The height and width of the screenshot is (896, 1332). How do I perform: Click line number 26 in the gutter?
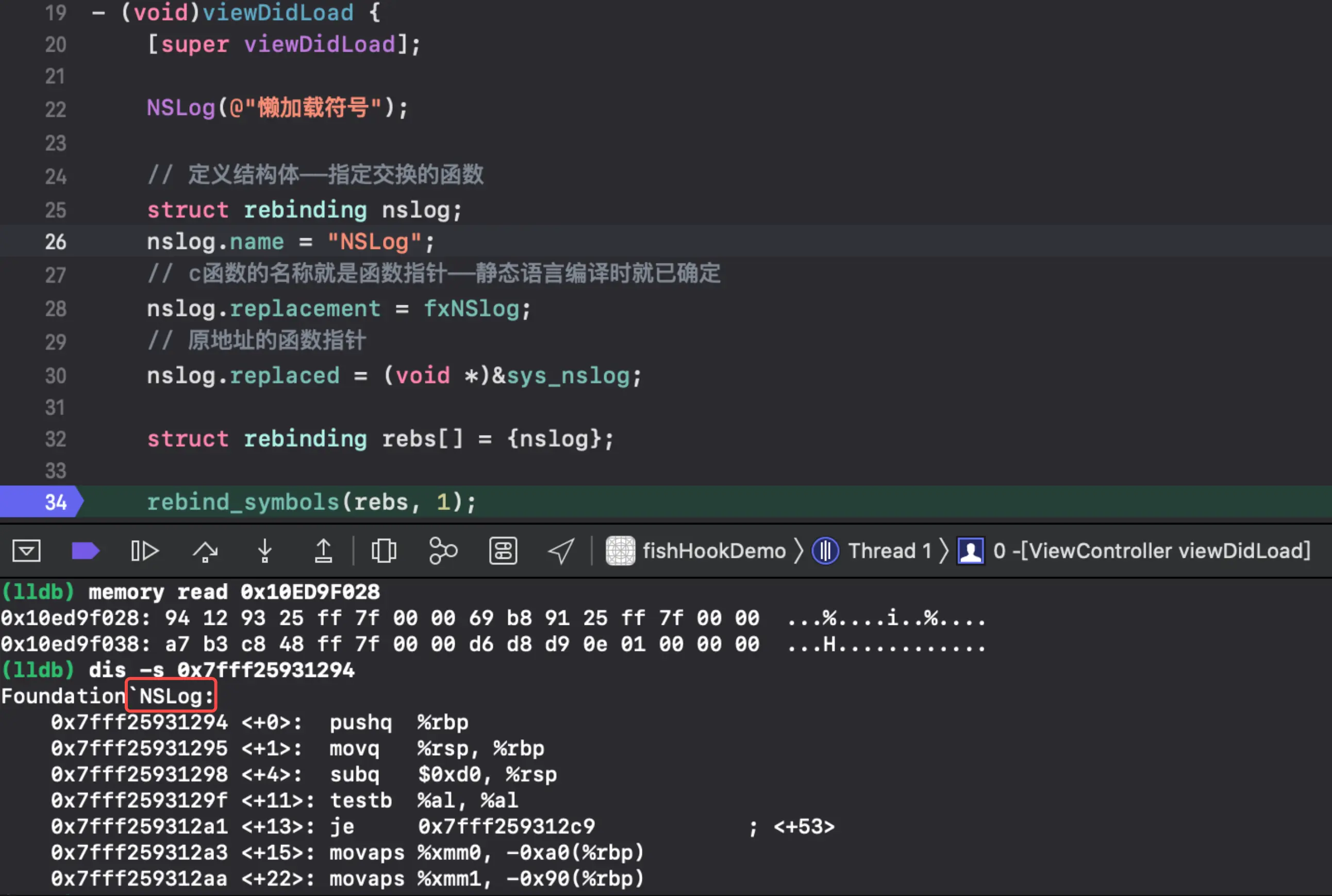coord(56,242)
